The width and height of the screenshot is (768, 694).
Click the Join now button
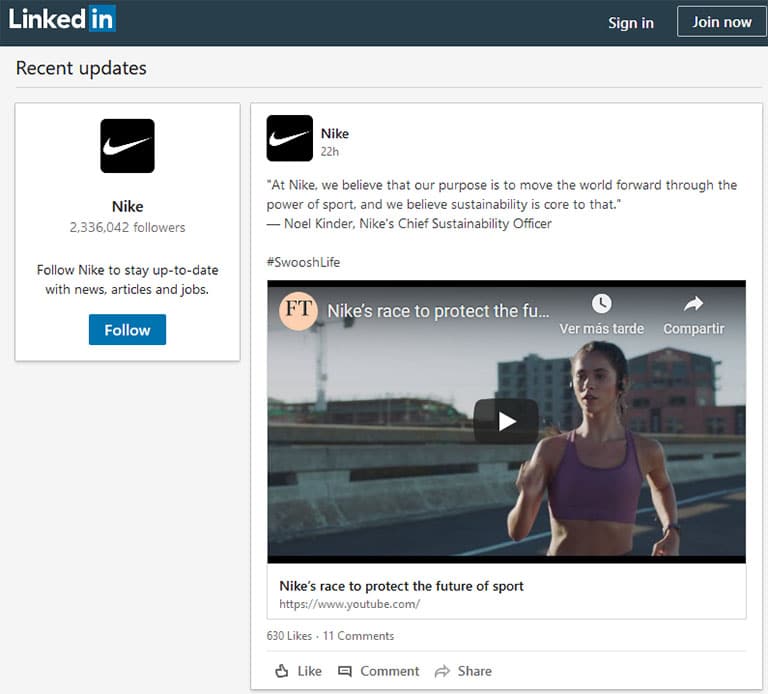(721, 22)
